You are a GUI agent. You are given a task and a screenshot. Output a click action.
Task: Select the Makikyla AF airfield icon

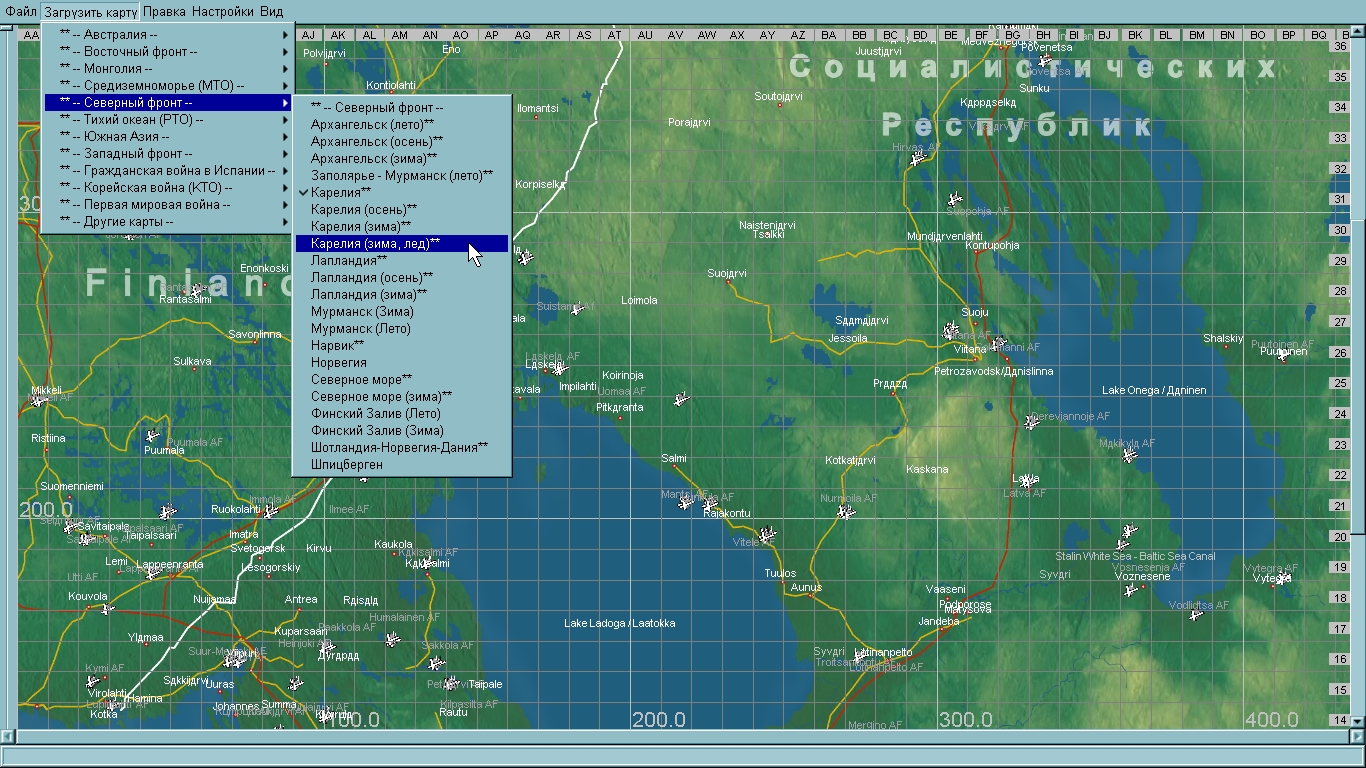coord(1130,455)
